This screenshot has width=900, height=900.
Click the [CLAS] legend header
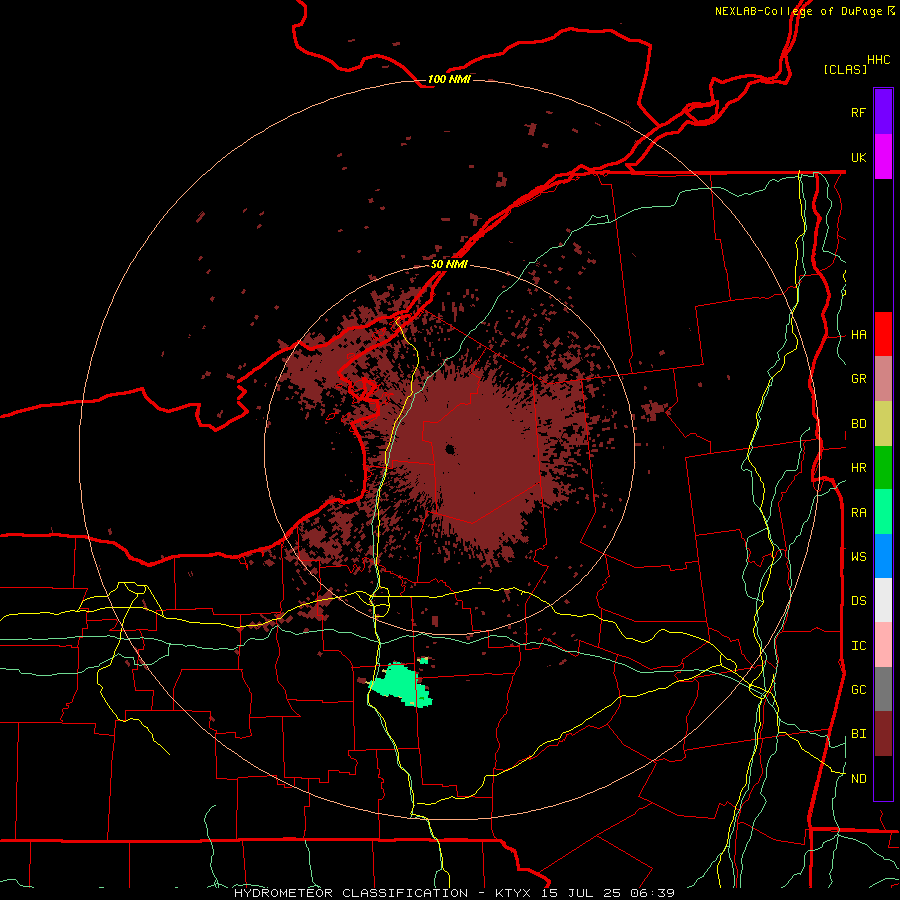pyautogui.click(x=845, y=69)
